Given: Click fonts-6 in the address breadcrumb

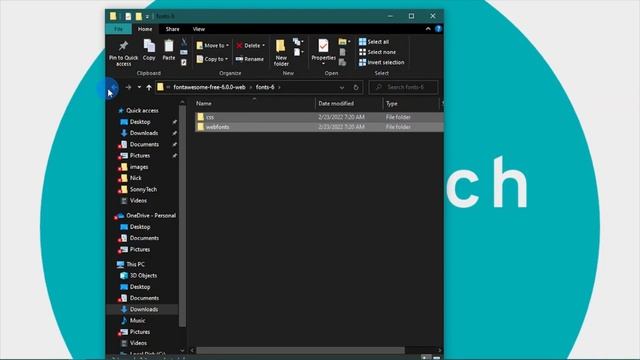Looking at the screenshot, I should [265, 87].
